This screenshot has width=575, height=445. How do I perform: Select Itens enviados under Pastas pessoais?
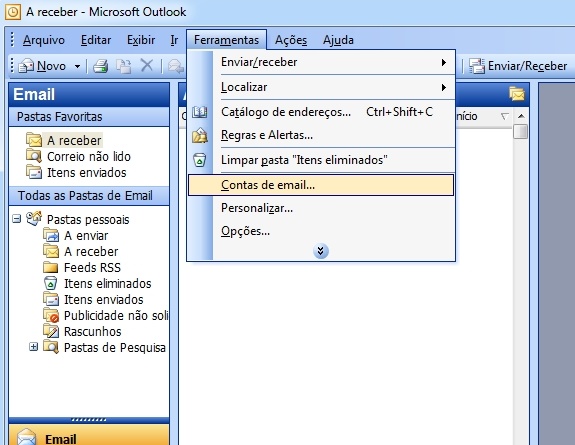(x=103, y=299)
